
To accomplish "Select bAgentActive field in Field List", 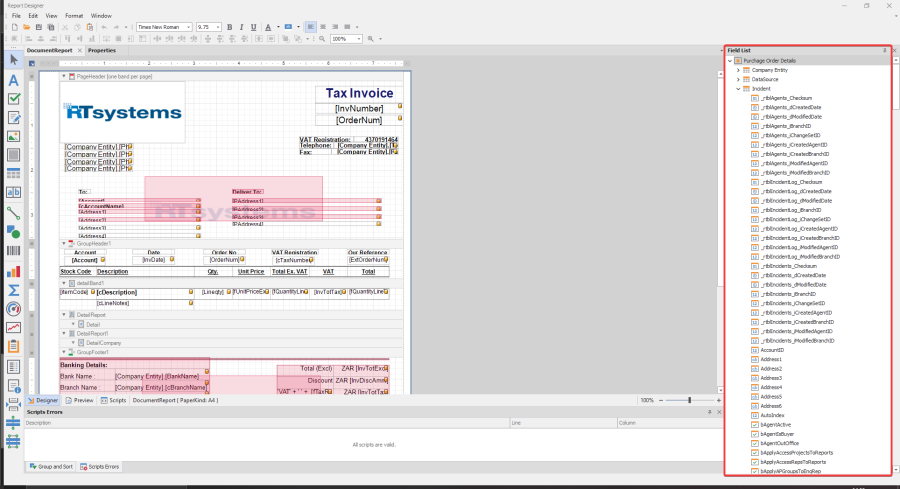I will coord(777,424).
